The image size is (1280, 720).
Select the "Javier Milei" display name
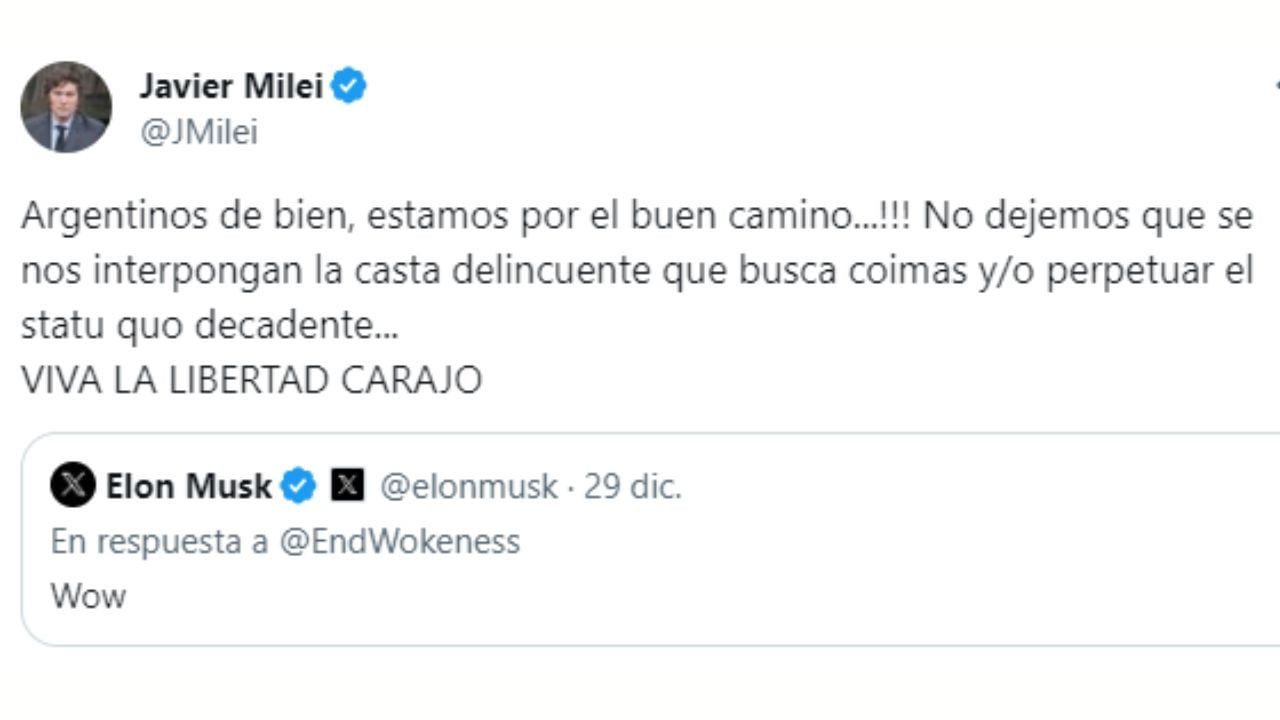pos(234,86)
